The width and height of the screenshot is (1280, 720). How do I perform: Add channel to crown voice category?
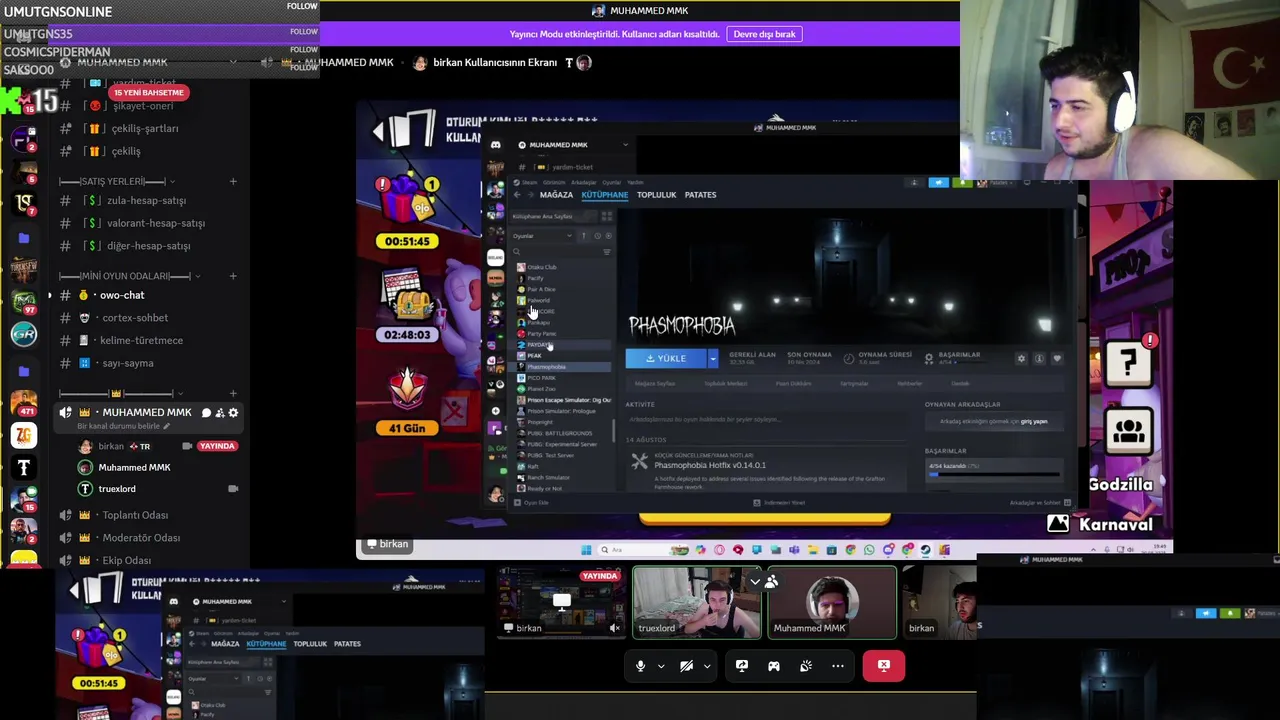233,393
